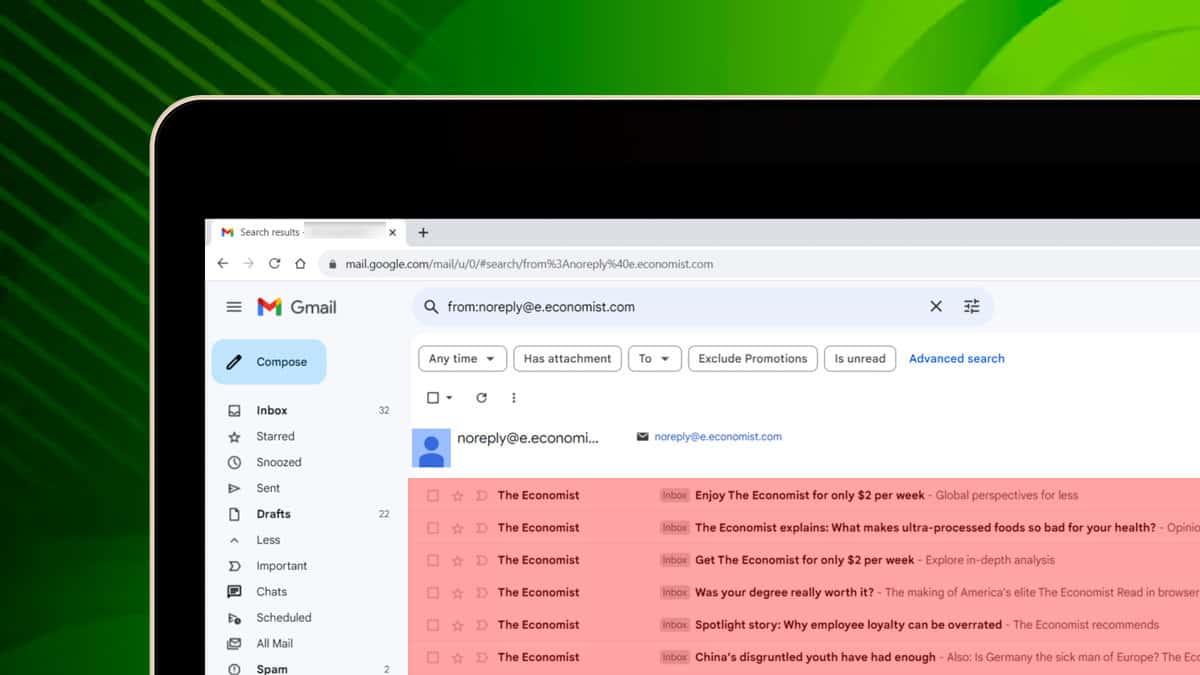The height and width of the screenshot is (675, 1200).
Task: Go to the browser home icon
Action: pos(300,264)
